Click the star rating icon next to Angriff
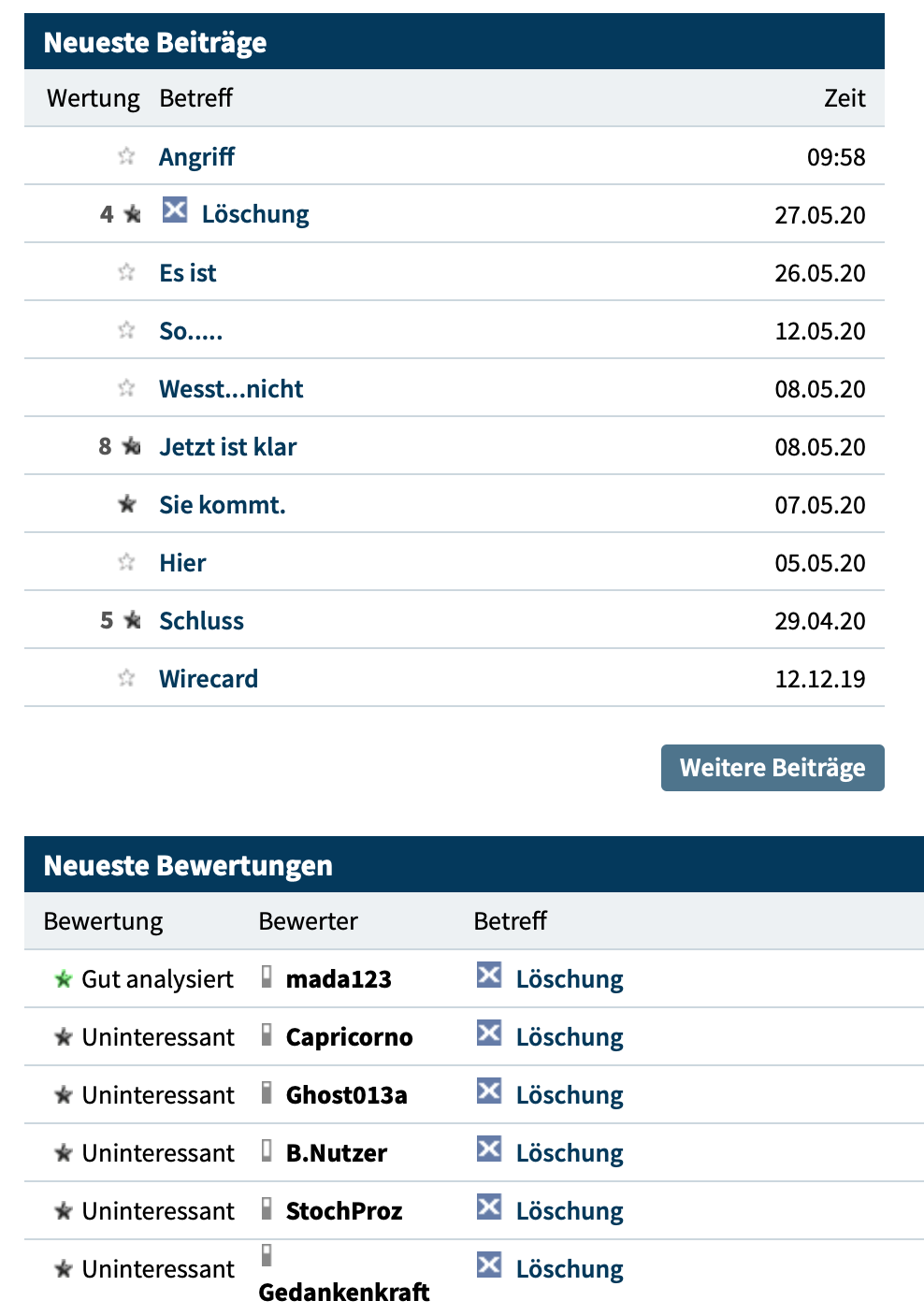Image resolution: width=924 pixels, height=1315 pixels. (x=126, y=155)
